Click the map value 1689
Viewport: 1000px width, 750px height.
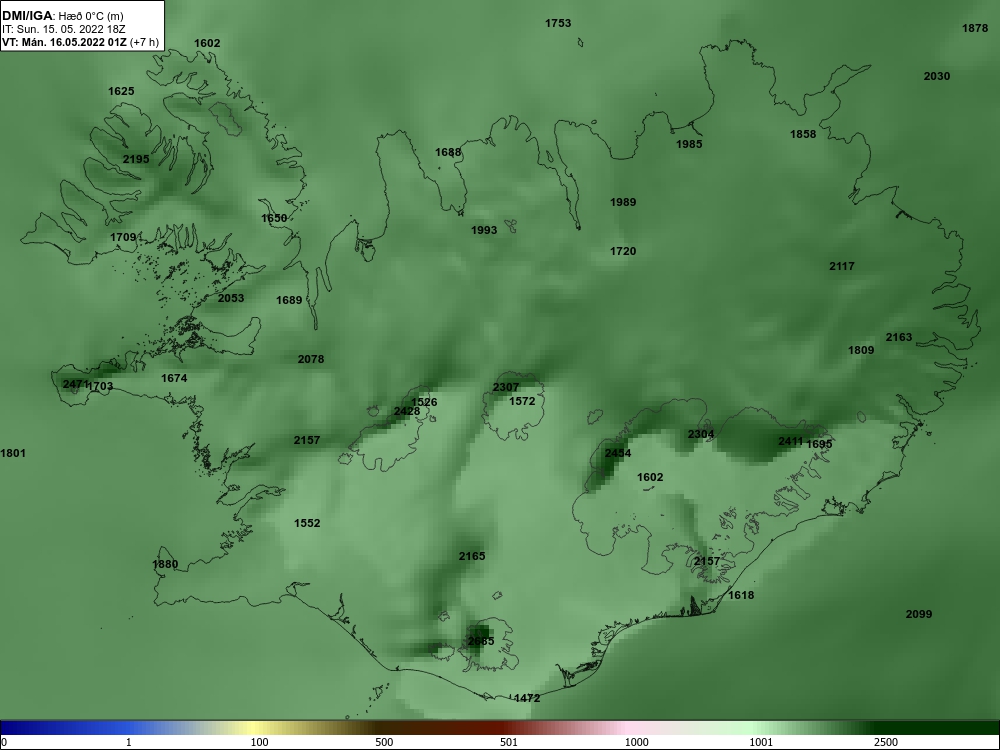click(289, 300)
